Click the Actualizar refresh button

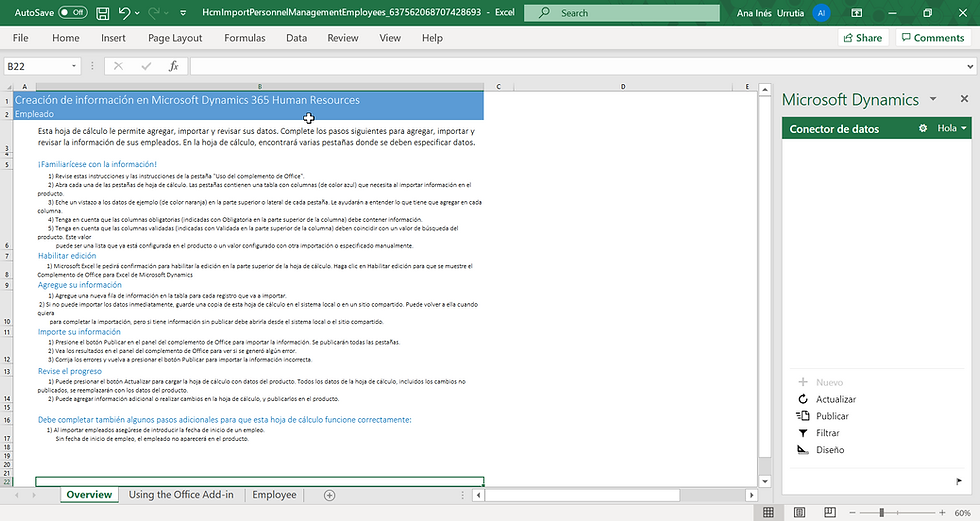827,399
